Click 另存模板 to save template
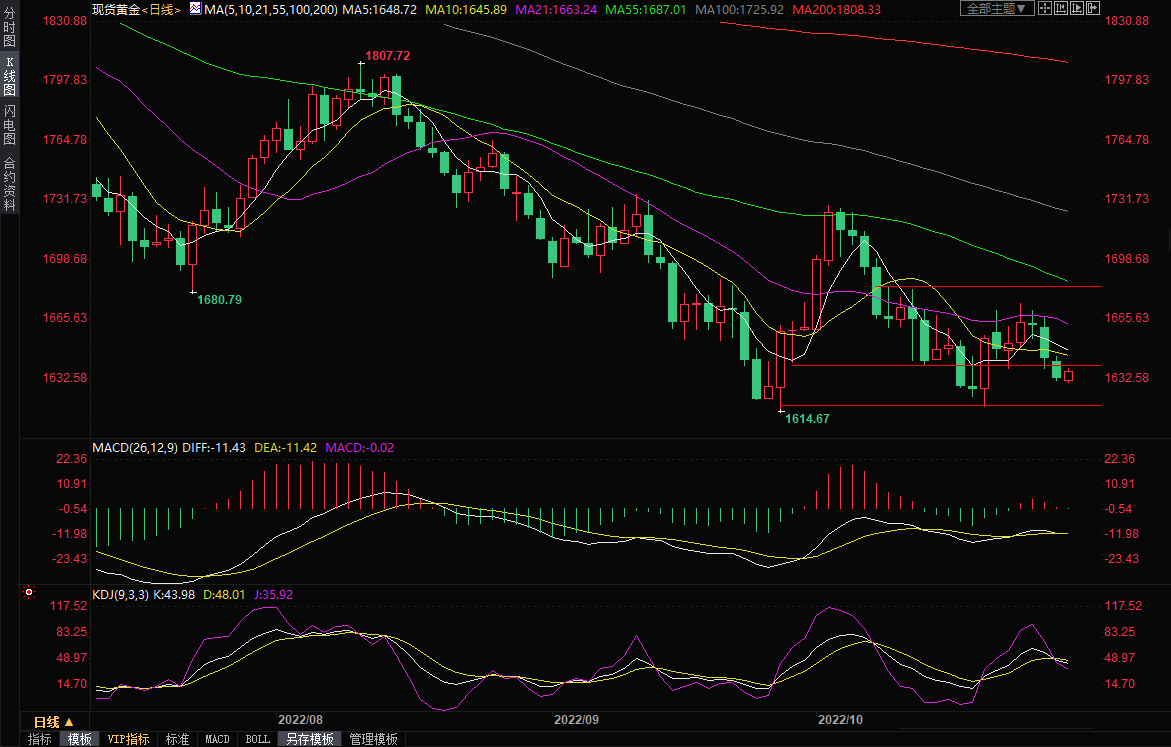1171x747 pixels. 310,739
